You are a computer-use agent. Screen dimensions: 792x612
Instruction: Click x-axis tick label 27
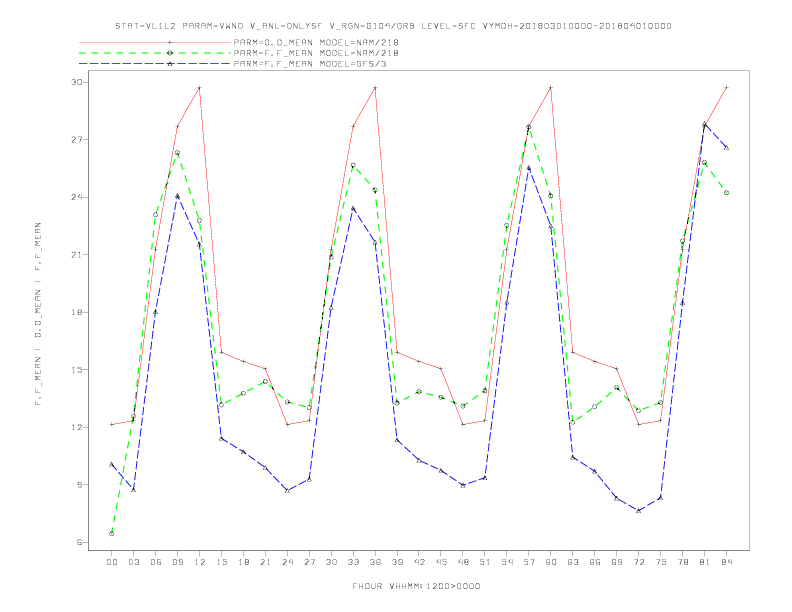coord(309,562)
